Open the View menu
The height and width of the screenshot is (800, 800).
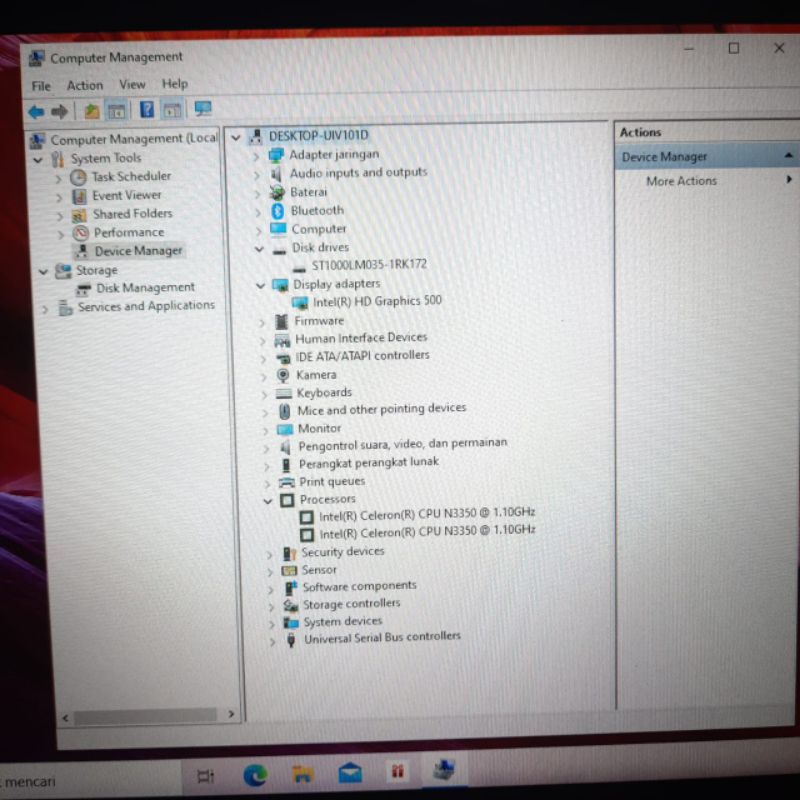pyautogui.click(x=132, y=85)
